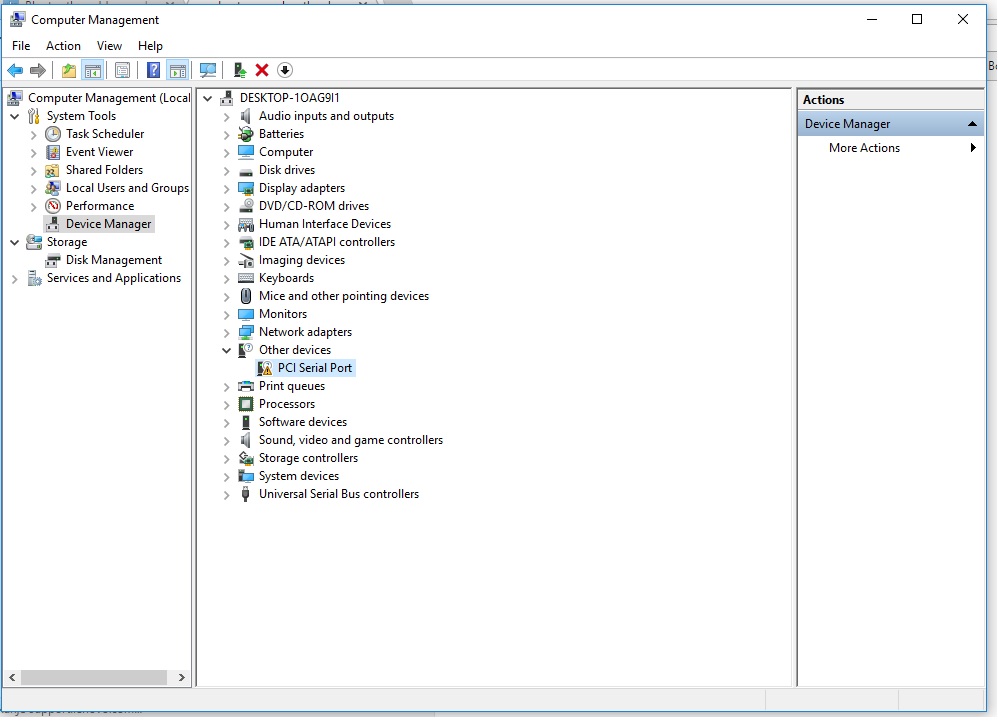Toggle Show/Hide Action Pane button
The height and width of the screenshot is (724, 998).
(177, 70)
